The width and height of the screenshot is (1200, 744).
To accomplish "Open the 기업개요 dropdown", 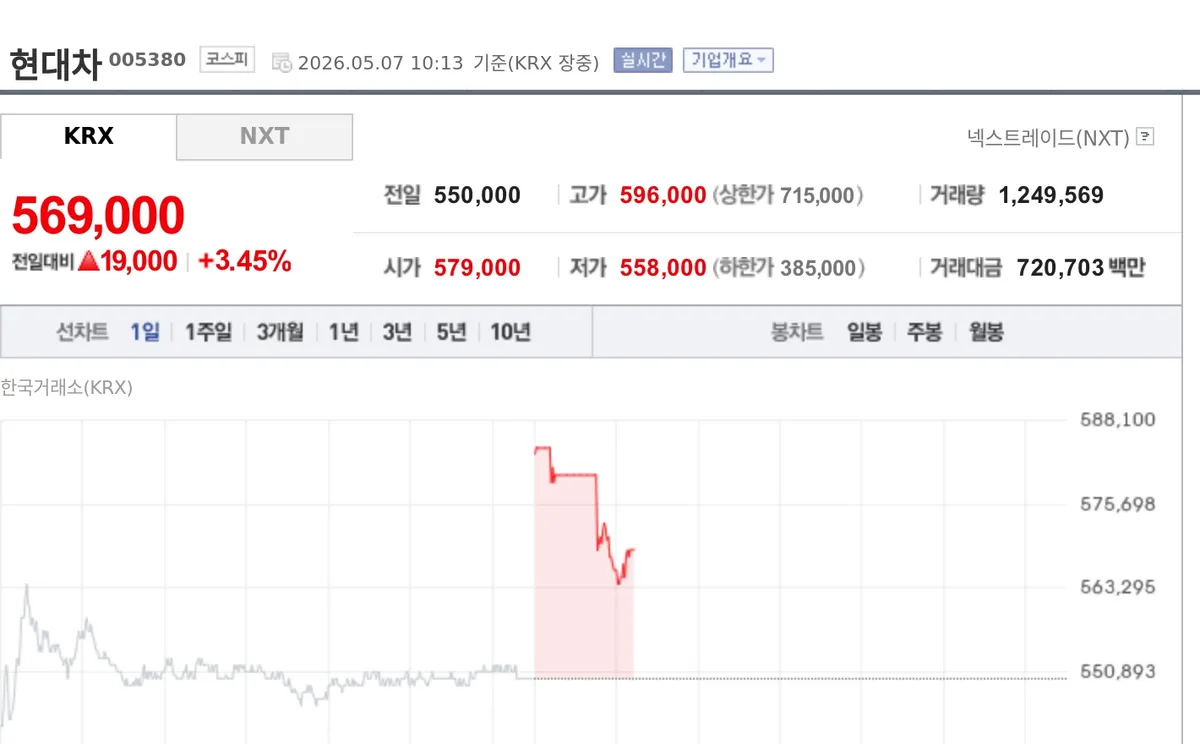I will point(728,60).
